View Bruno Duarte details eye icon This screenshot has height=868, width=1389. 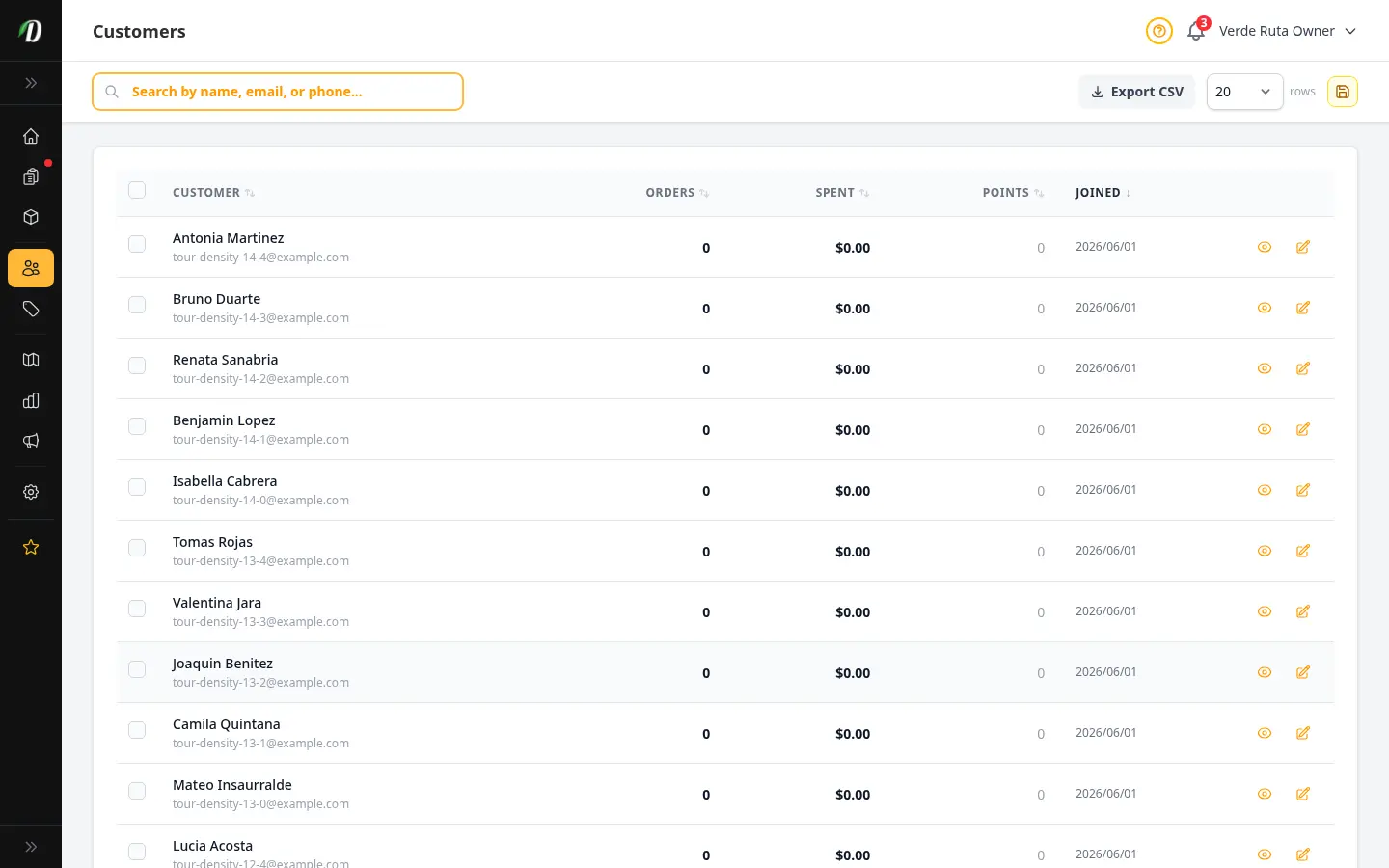pos(1265,308)
